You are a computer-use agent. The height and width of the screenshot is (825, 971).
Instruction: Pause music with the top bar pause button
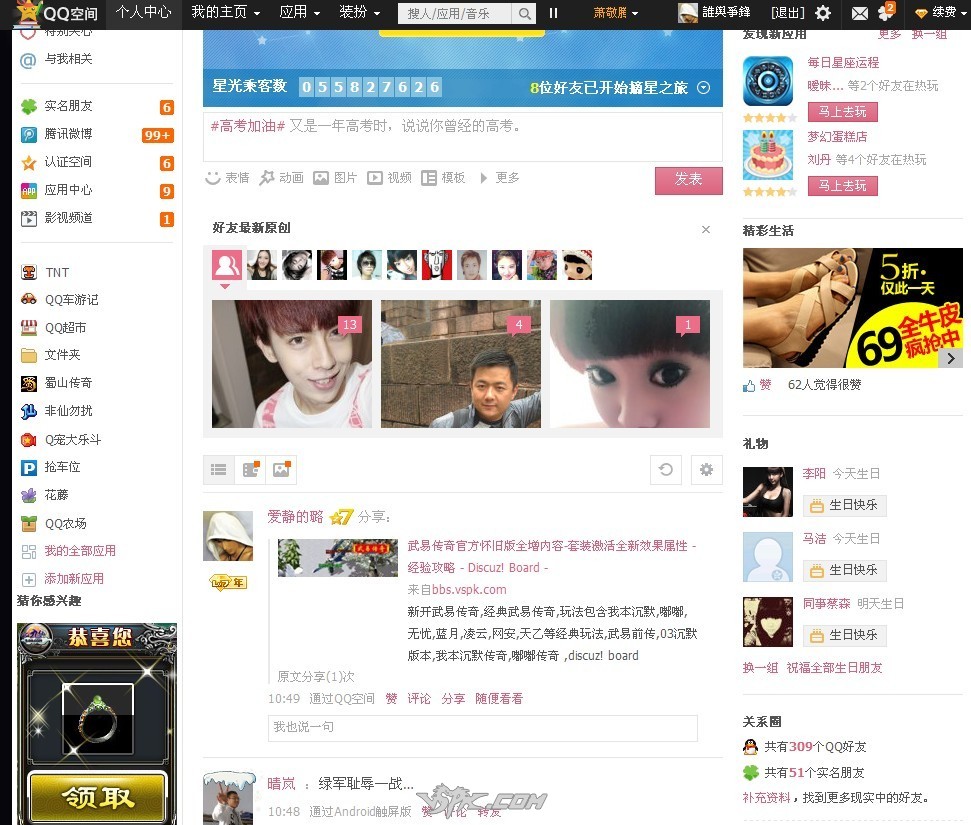[553, 13]
